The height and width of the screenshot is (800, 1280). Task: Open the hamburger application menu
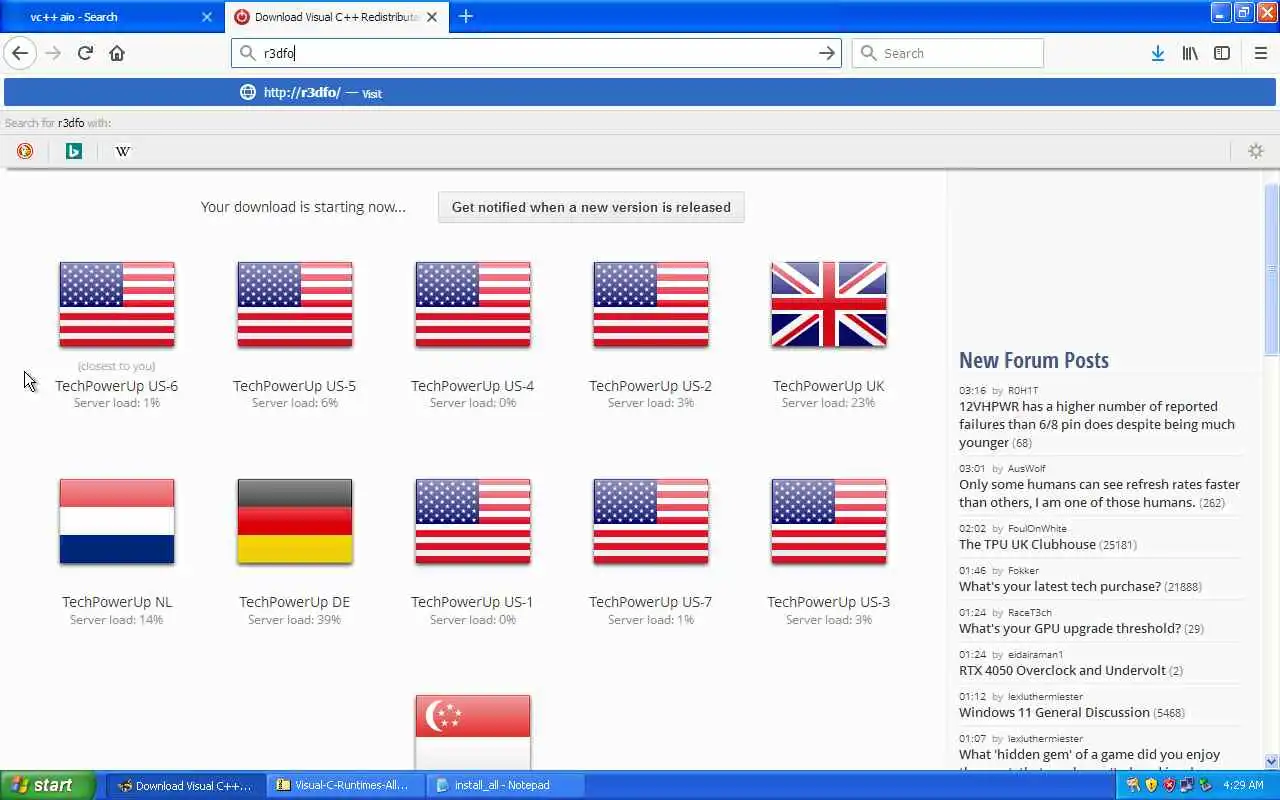click(1260, 53)
